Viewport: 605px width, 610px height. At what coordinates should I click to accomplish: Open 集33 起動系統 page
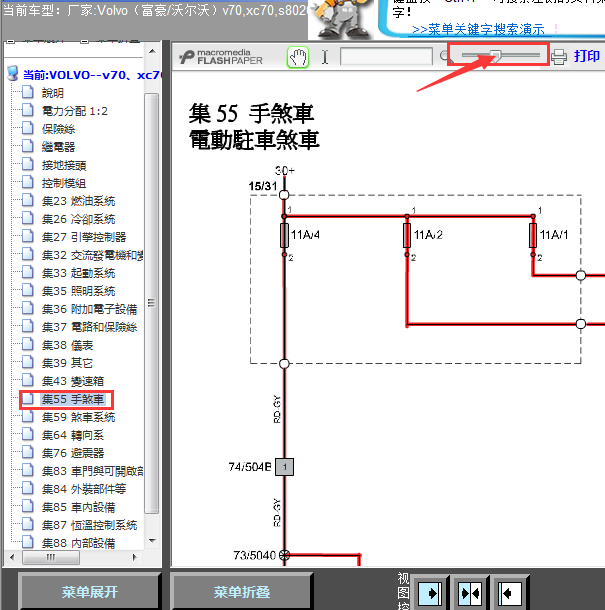click(78, 273)
